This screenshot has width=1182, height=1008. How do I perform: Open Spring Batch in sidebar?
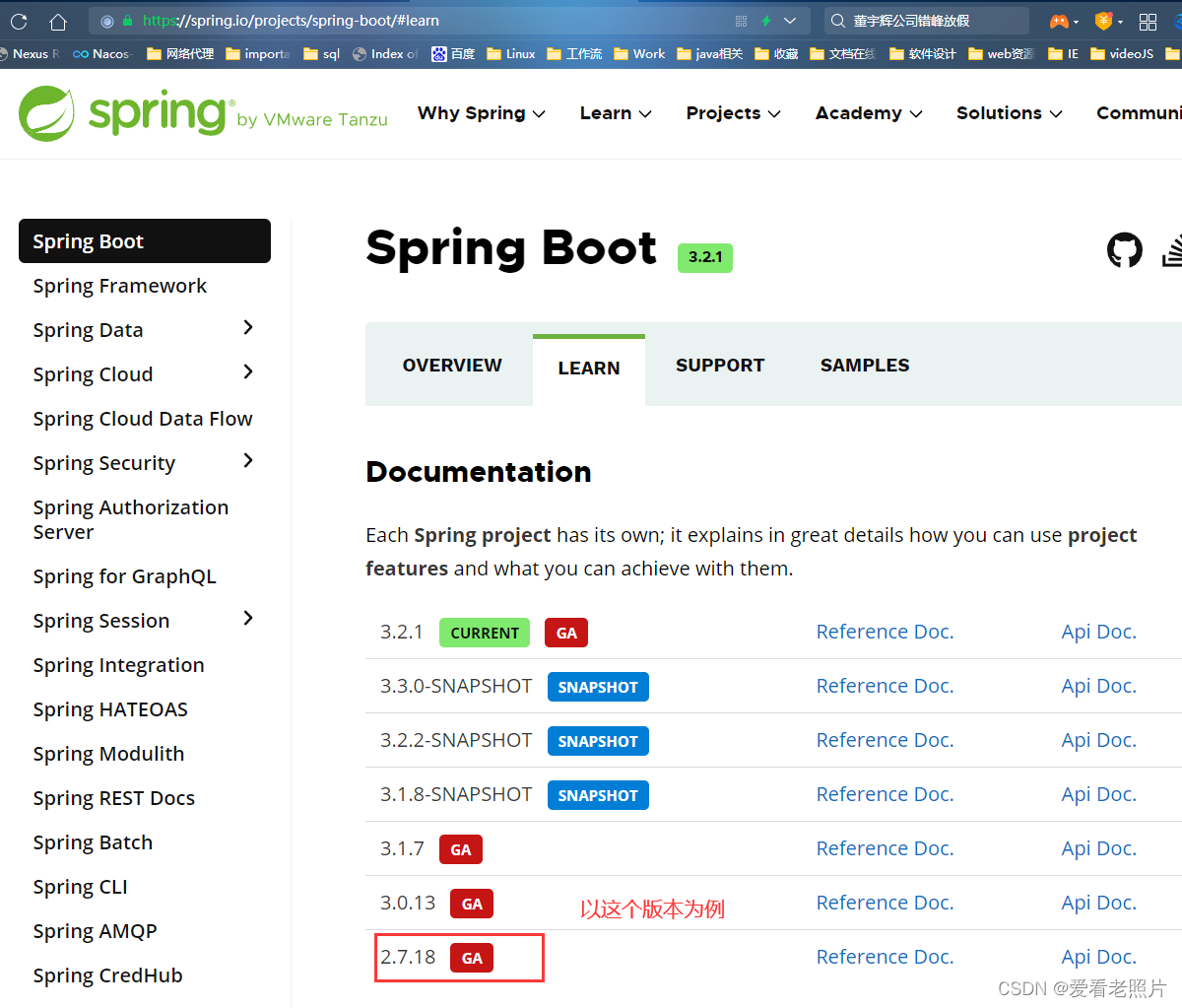[93, 842]
